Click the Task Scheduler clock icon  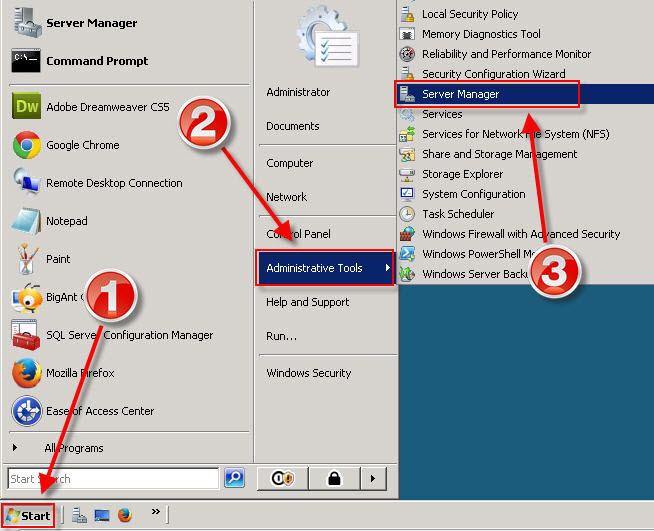click(x=407, y=214)
